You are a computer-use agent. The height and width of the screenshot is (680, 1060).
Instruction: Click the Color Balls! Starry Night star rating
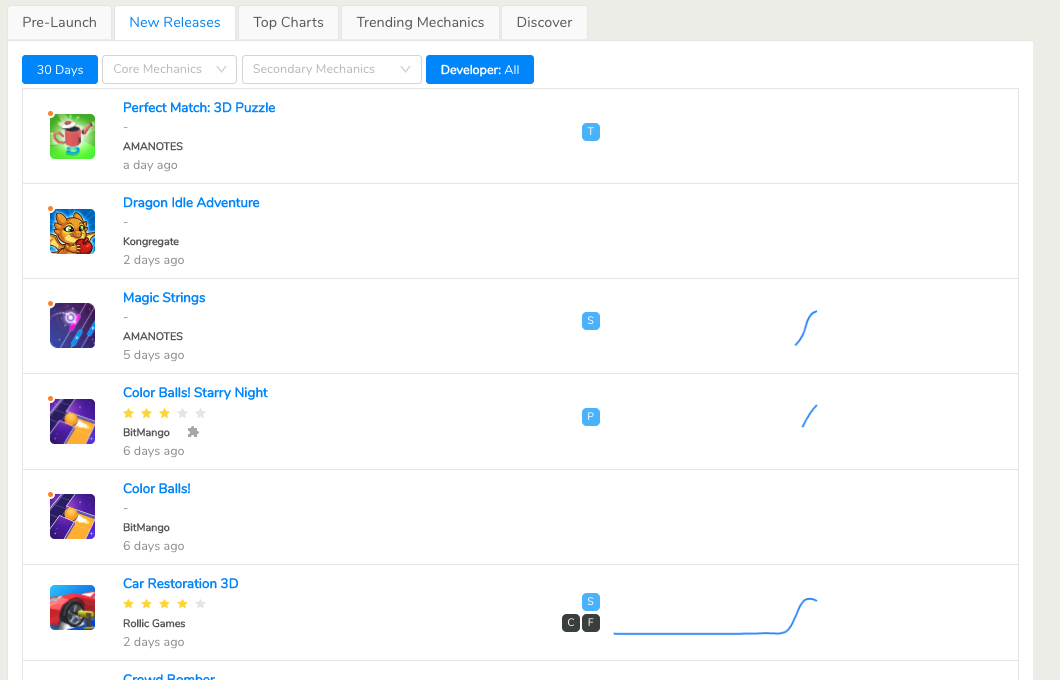coord(164,413)
